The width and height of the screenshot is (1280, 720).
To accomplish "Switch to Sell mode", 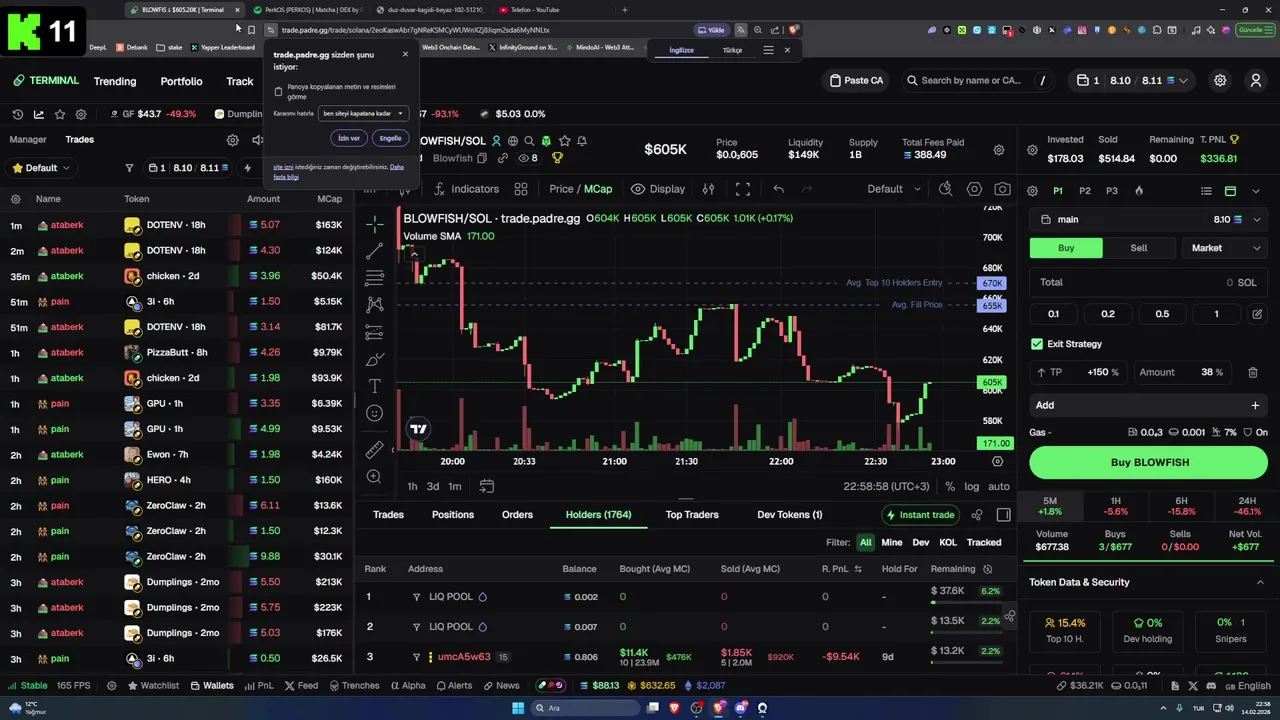I will pyautogui.click(x=1139, y=248).
